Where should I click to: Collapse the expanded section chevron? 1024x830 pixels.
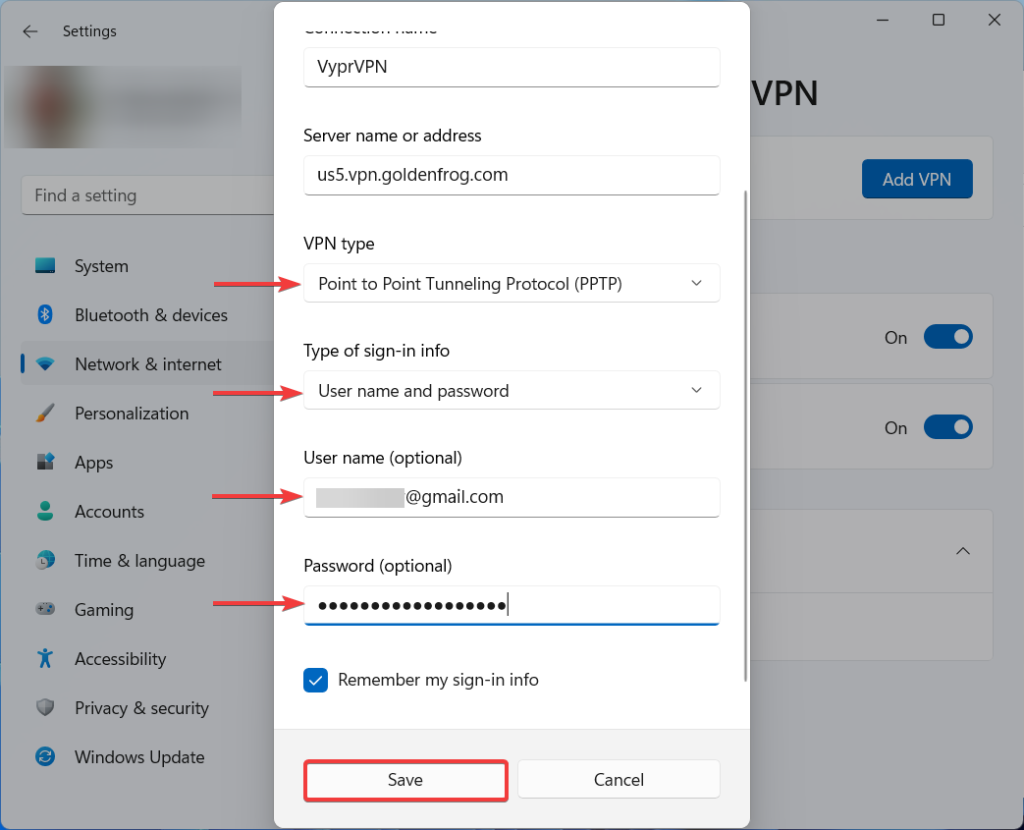tap(962, 550)
